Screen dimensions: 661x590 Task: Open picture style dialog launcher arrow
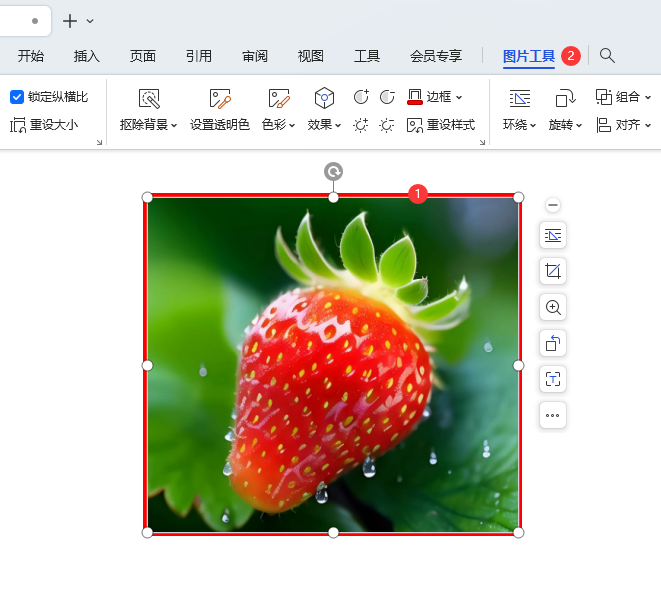[x=482, y=142]
